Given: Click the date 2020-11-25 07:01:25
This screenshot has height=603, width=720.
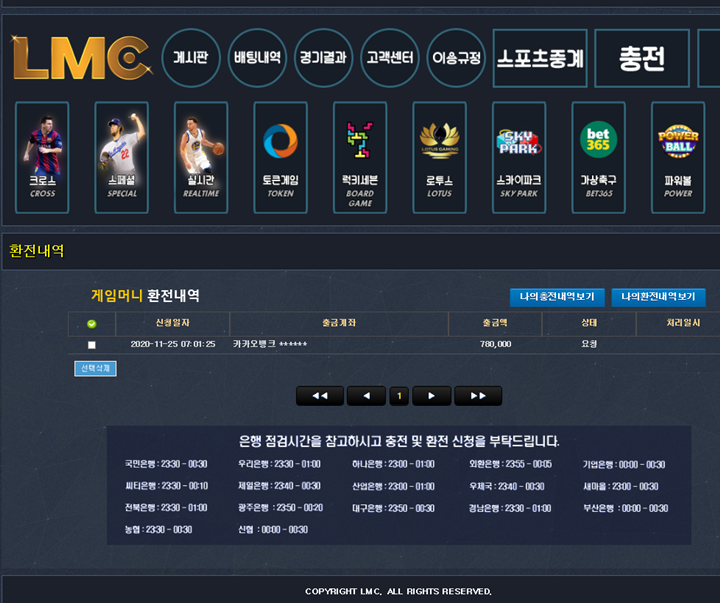Looking at the screenshot, I should pos(173,344).
